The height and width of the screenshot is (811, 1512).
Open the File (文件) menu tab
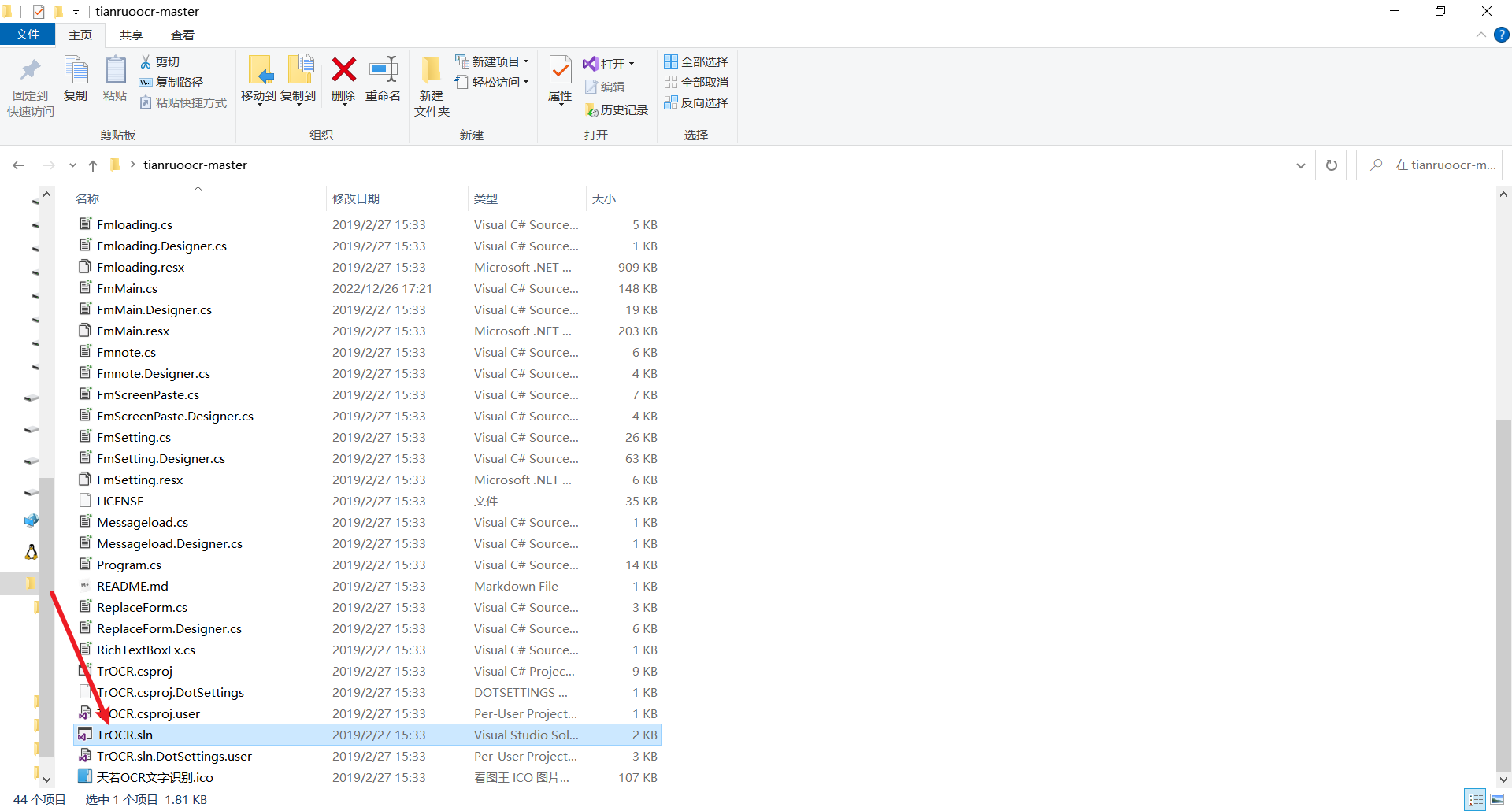click(28, 35)
